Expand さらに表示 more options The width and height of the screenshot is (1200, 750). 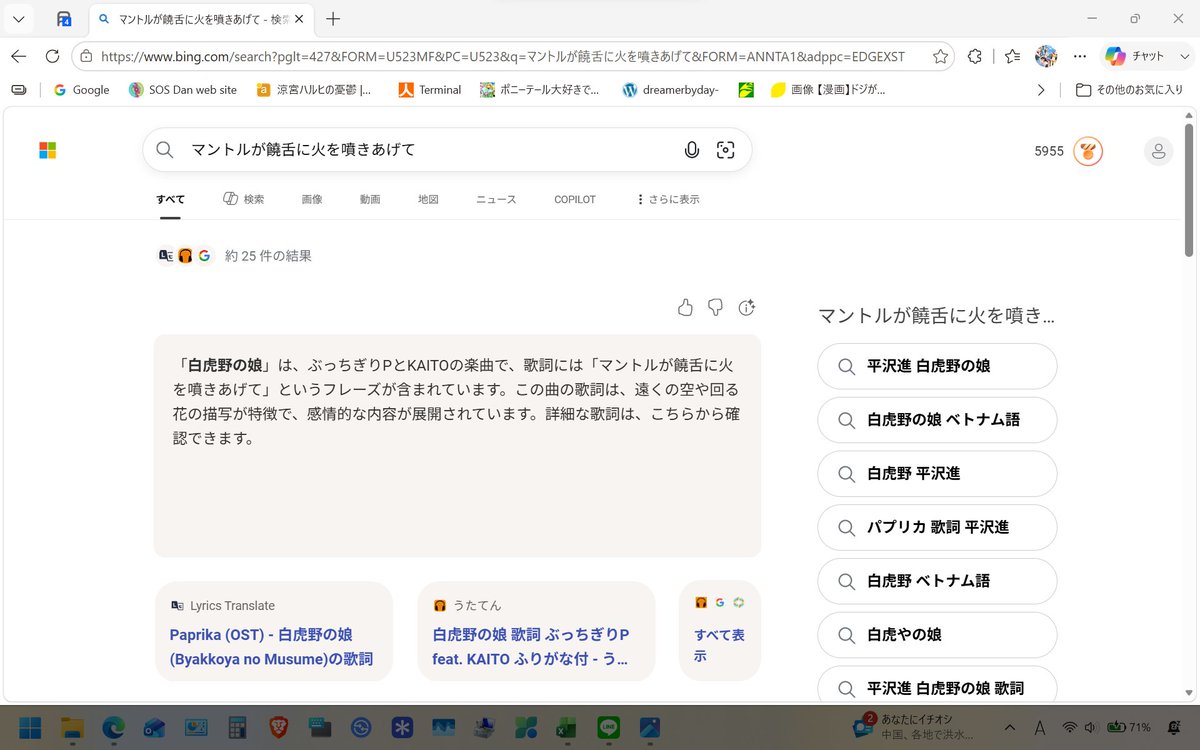(667, 200)
